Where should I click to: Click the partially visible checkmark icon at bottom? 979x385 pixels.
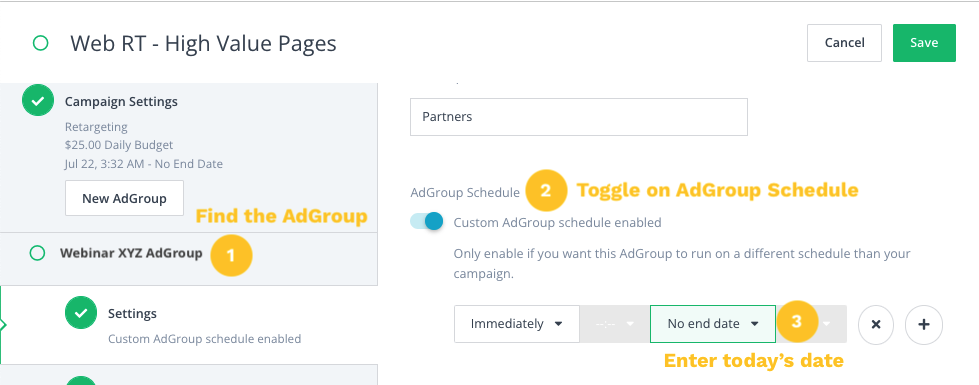(x=81, y=381)
